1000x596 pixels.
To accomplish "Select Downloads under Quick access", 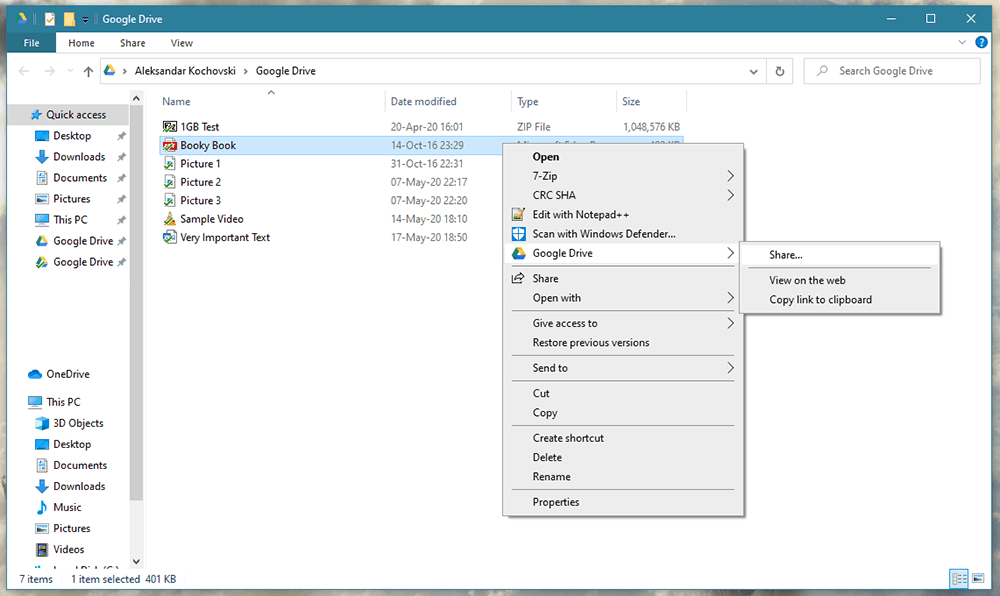I will [x=79, y=157].
